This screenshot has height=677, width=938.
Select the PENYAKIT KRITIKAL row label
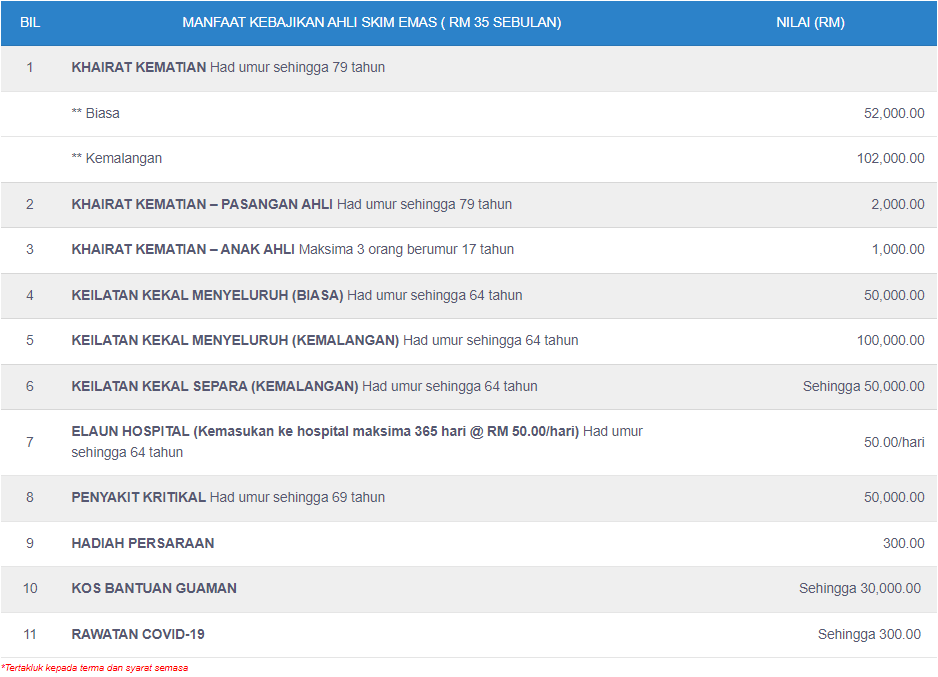(139, 497)
